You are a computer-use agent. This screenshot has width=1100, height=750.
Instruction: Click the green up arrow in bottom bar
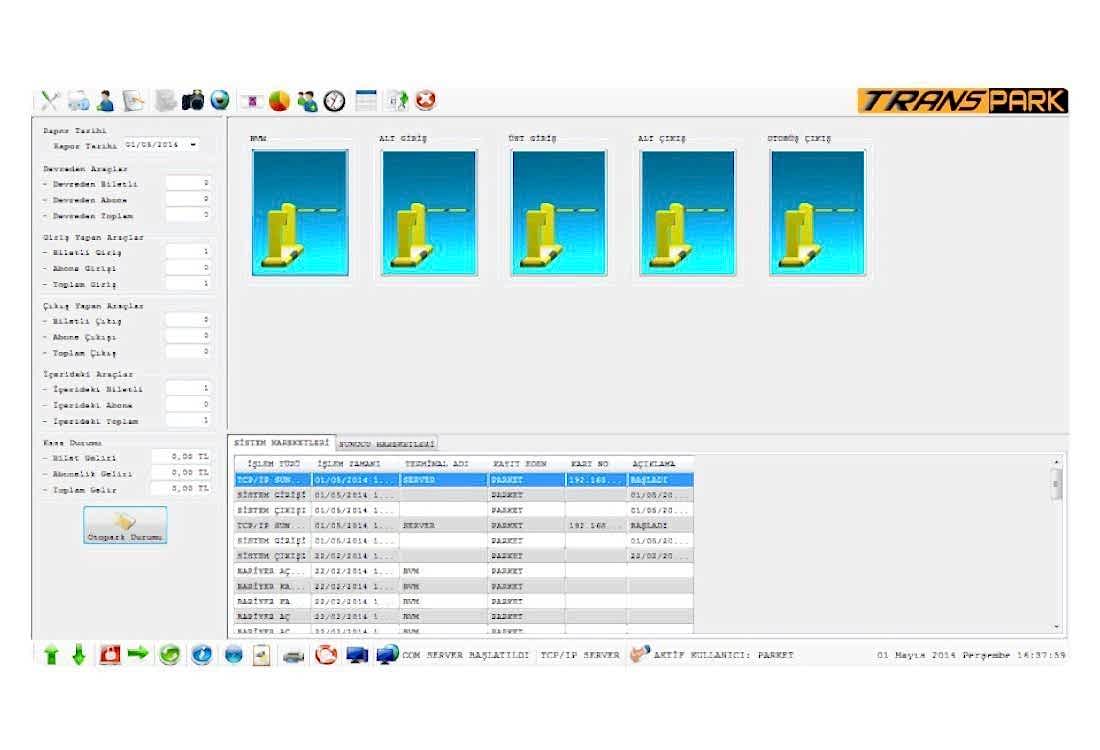pos(51,655)
